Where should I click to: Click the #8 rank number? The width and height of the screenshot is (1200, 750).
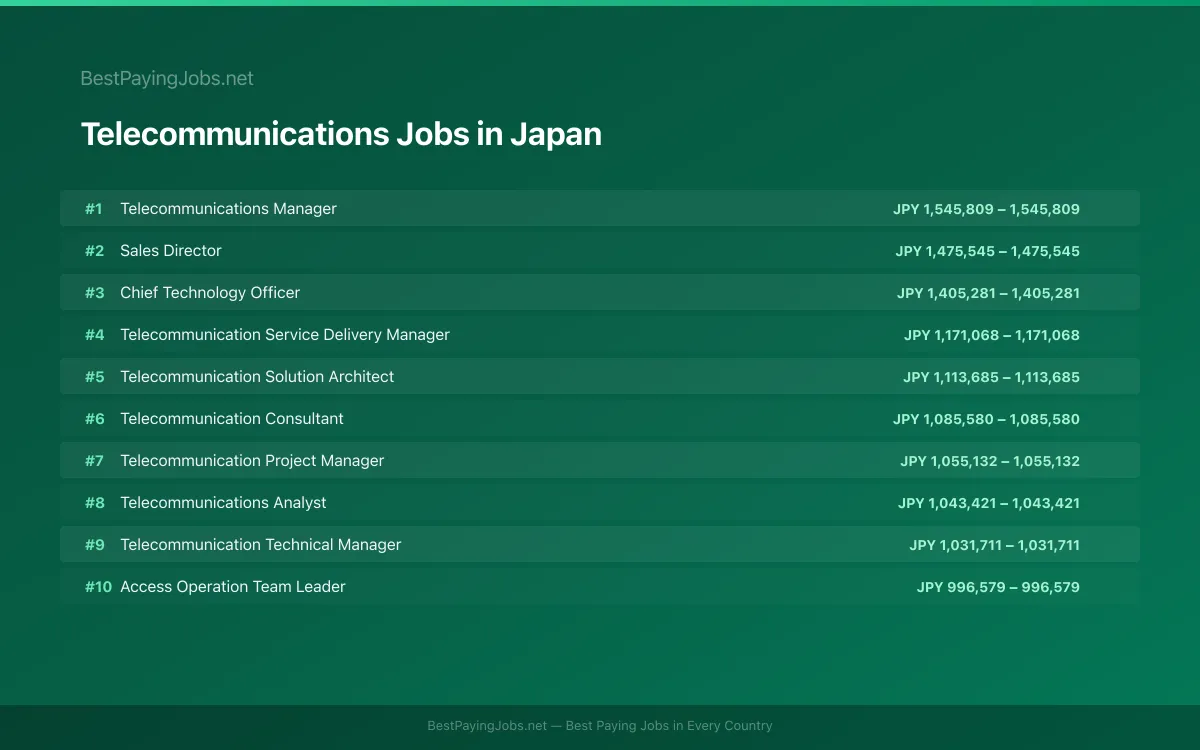tap(94, 503)
